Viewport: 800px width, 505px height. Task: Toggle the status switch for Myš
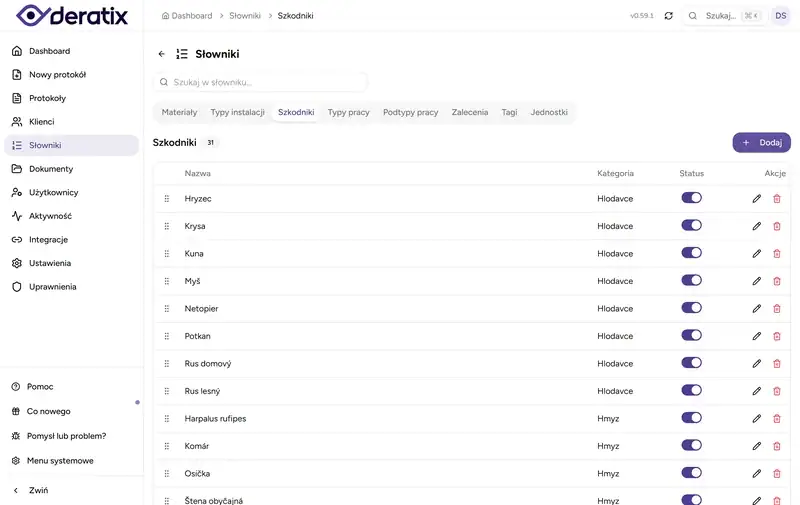(x=691, y=280)
